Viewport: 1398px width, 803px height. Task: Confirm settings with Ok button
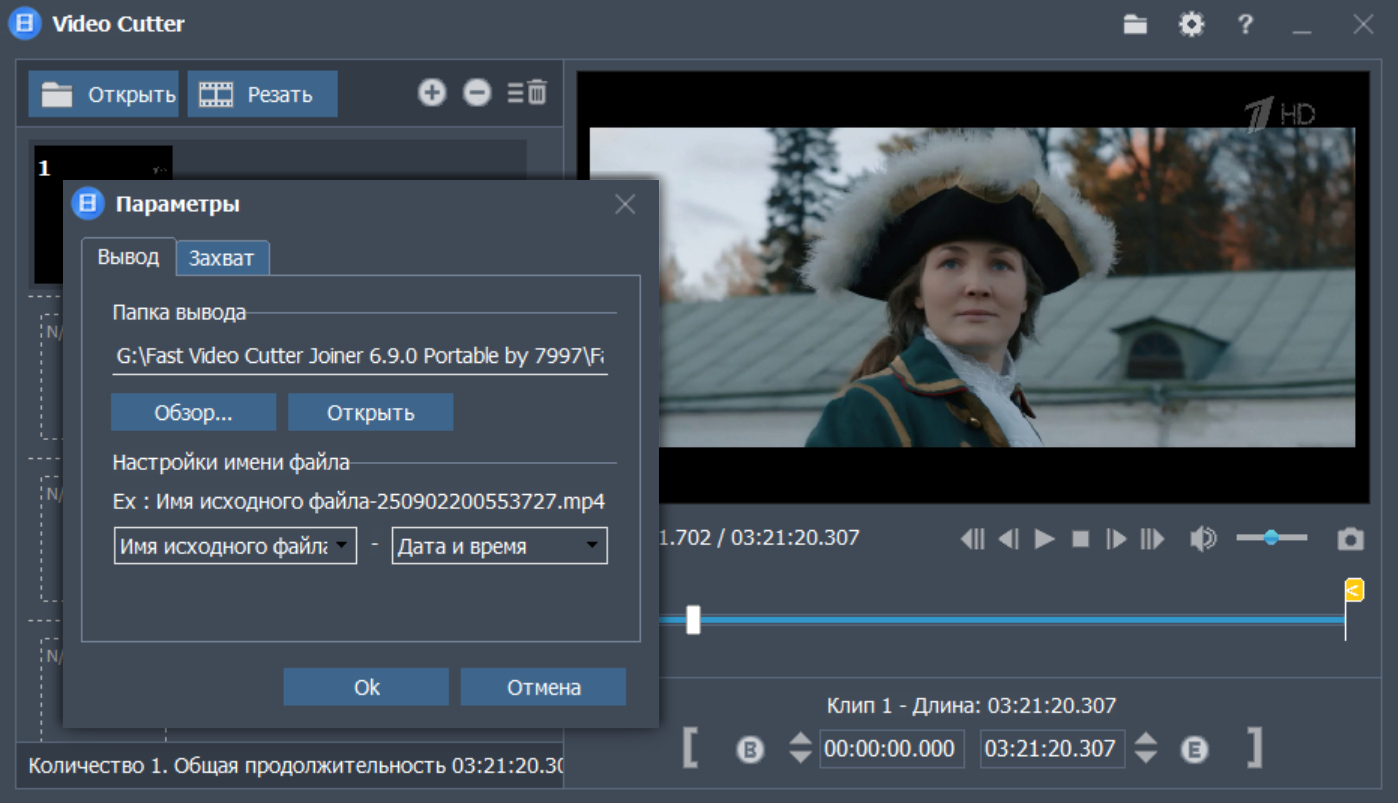point(366,687)
